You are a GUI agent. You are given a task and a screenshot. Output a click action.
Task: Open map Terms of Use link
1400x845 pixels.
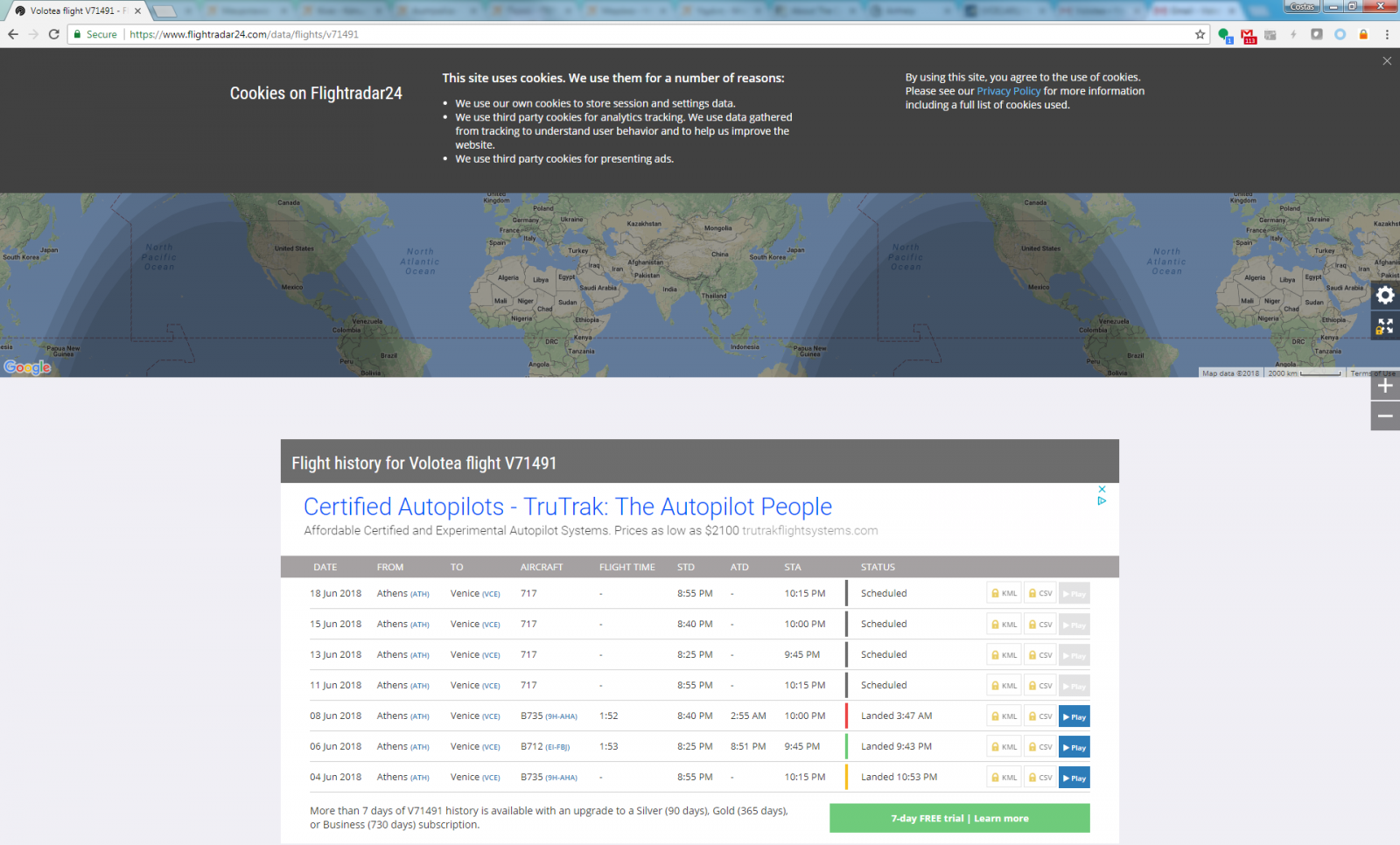1373,374
